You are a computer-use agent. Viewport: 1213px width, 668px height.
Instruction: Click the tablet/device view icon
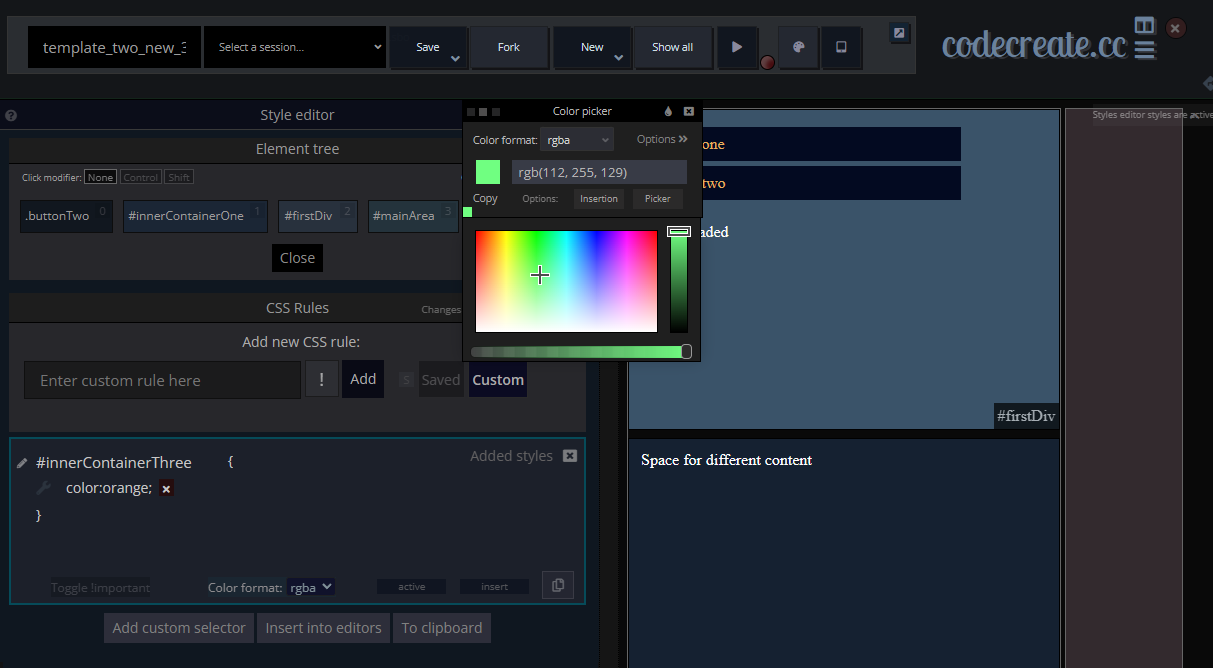pyautogui.click(x=842, y=47)
